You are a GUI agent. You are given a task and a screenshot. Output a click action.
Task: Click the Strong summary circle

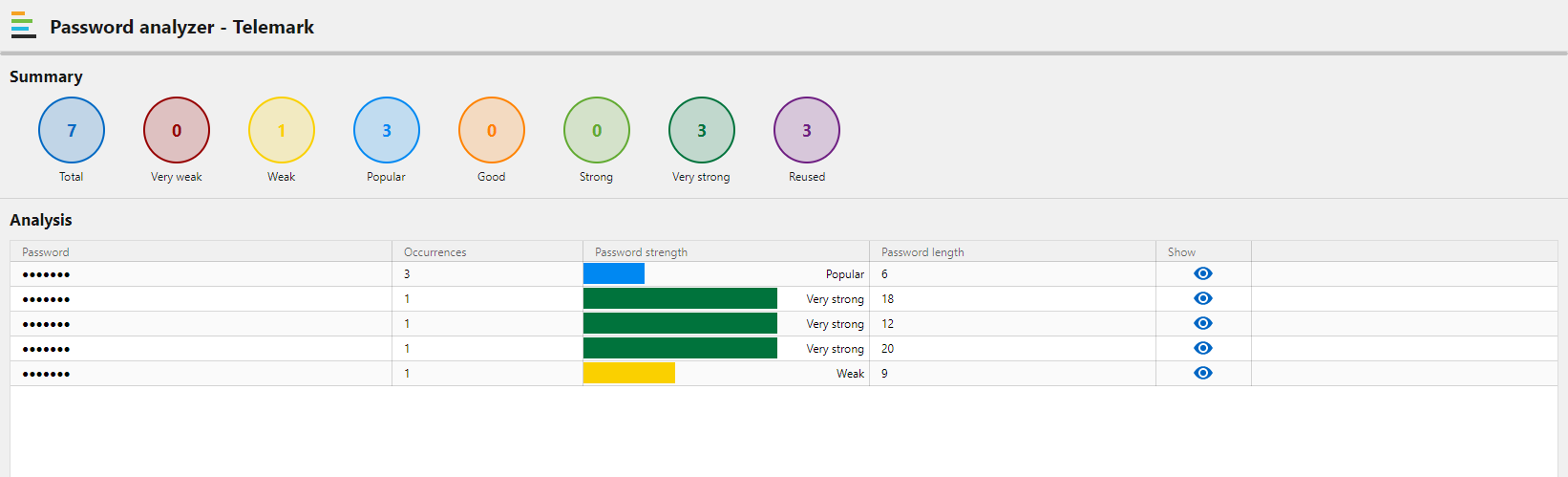coord(597,130)
